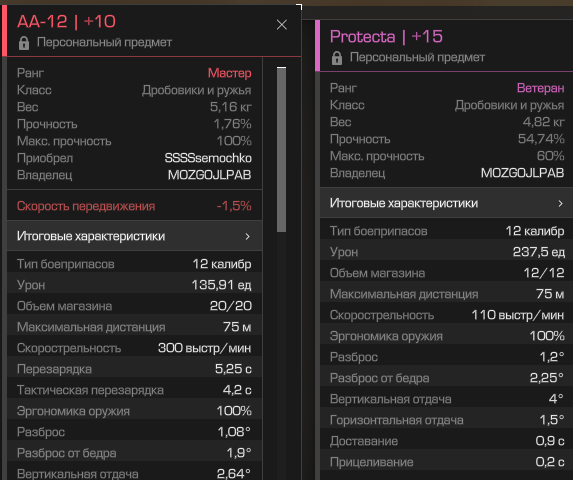Click the 54,74% durability value
The width and height of the screenshot is (573, 480).
pyautogui.click(x=541, y=139)
